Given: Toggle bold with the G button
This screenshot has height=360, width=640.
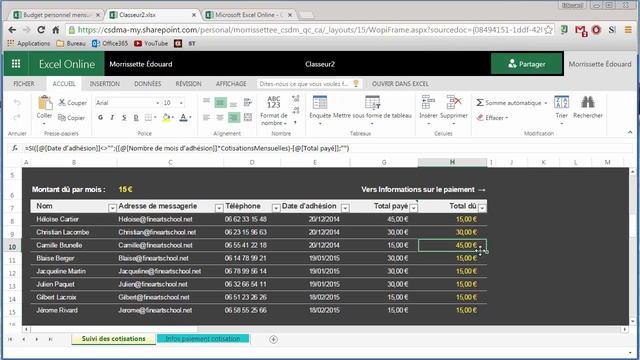Looking at the screenshot, I should tap(100, 118).
